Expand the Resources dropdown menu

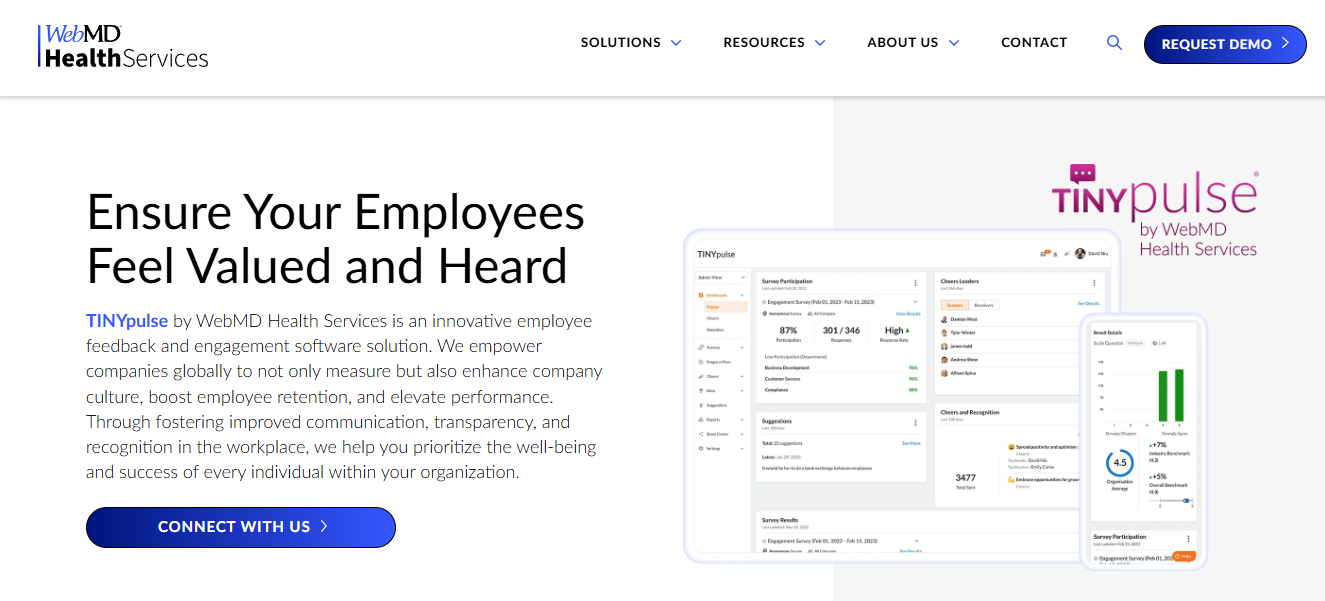pyautogui.click(x=774, y=43)
